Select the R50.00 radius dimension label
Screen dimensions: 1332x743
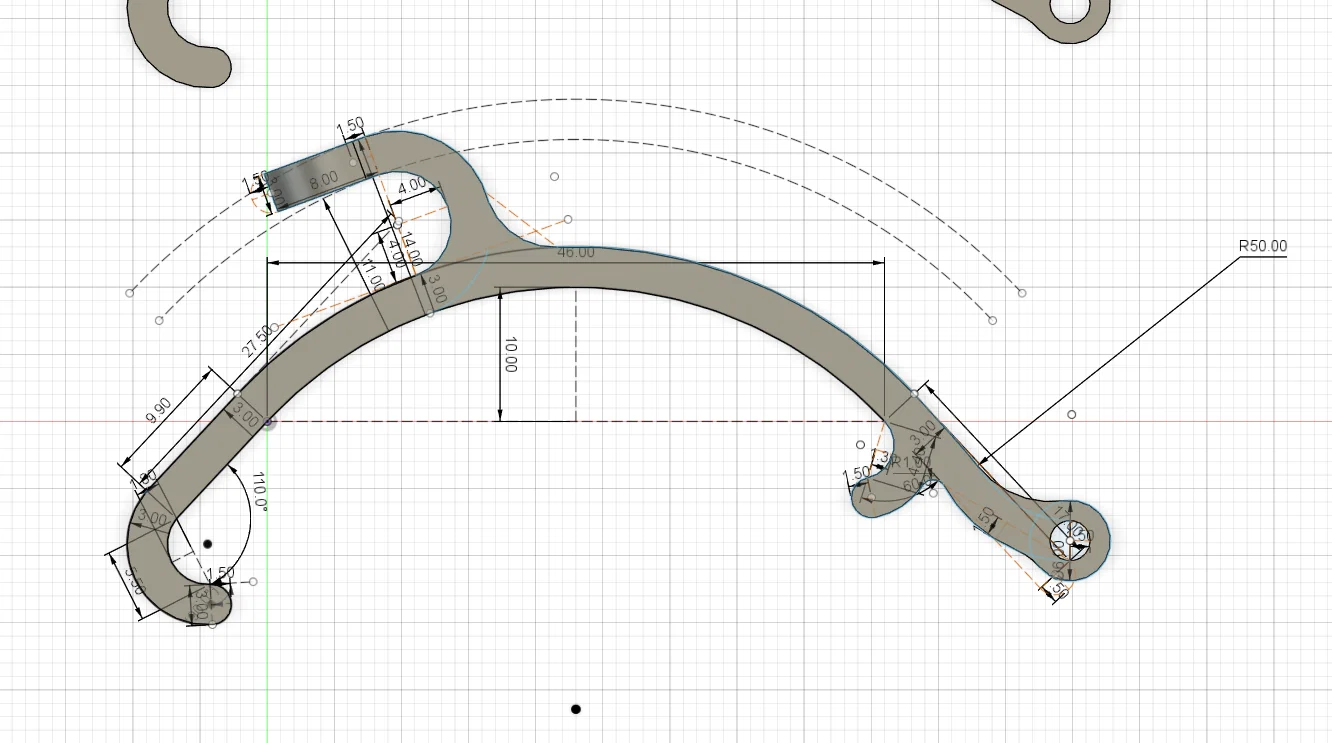[1262, 246]
